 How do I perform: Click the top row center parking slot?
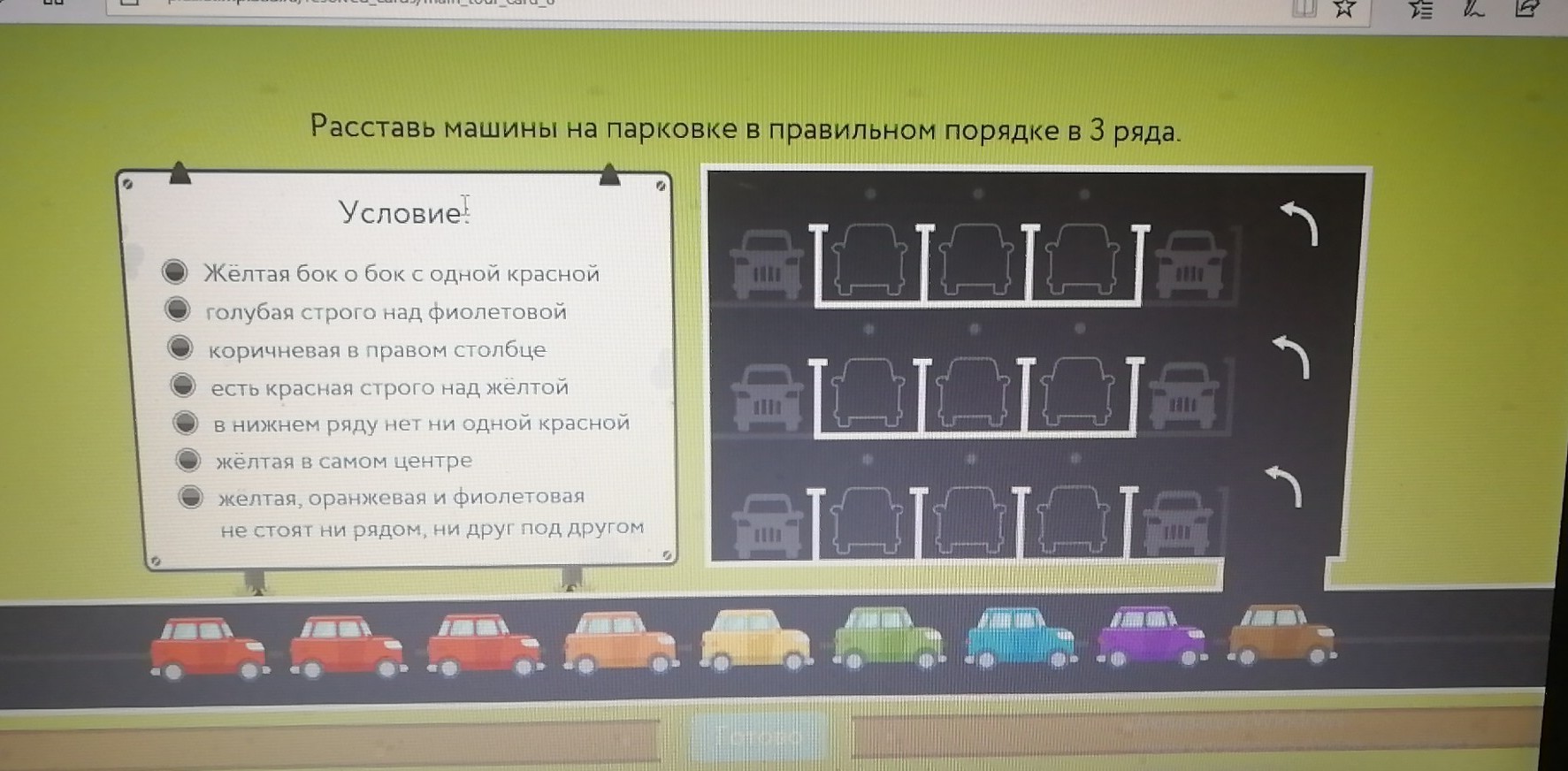point(976,262)
